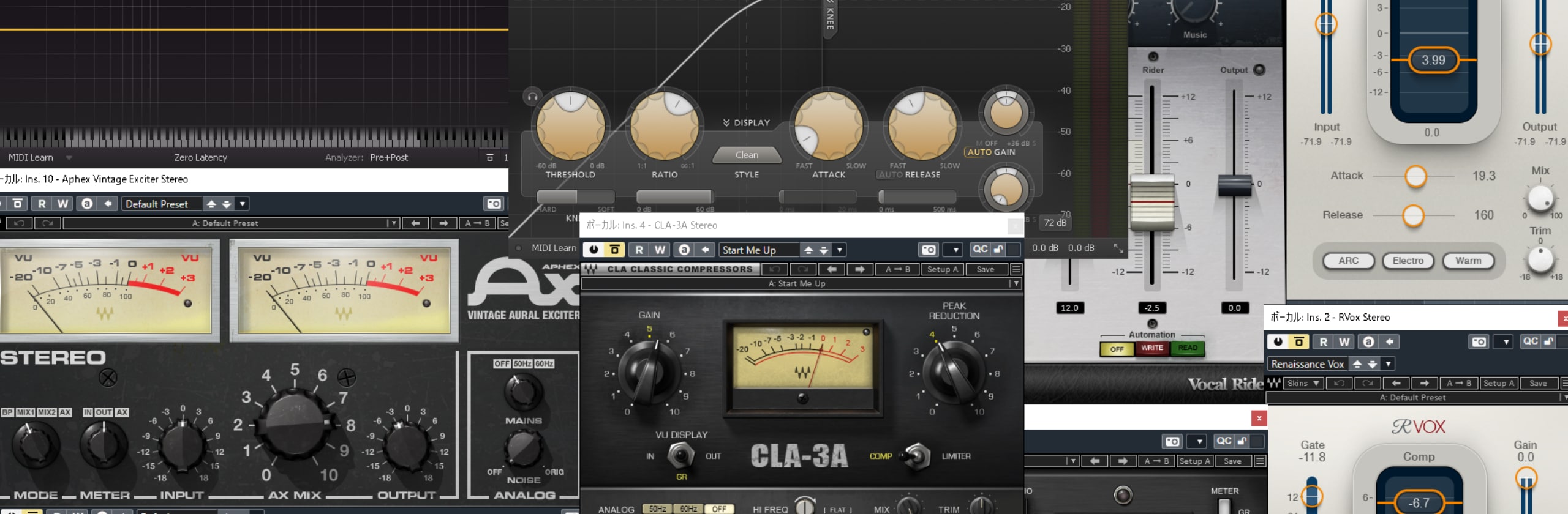This screenshot has height=514, width=1568.
Task: Expand the Aphex 'A: Default Preset' list
Action: (393, 223)
